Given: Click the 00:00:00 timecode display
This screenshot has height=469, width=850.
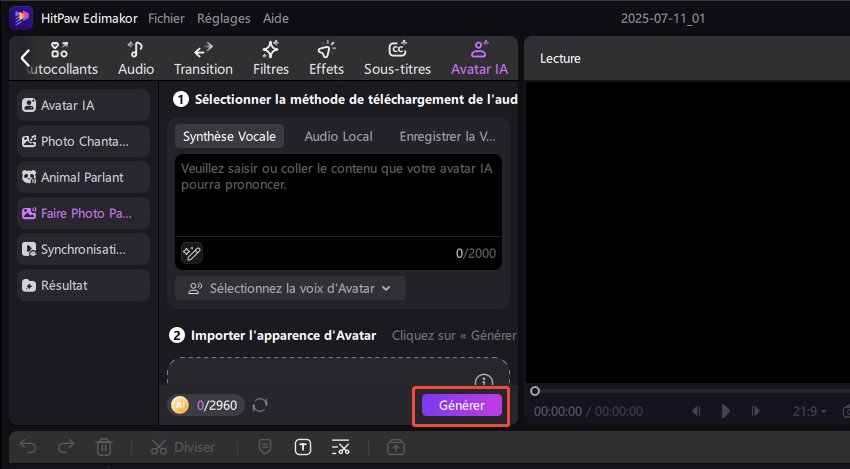Looking at the screenshot, I should click(558, 412).
